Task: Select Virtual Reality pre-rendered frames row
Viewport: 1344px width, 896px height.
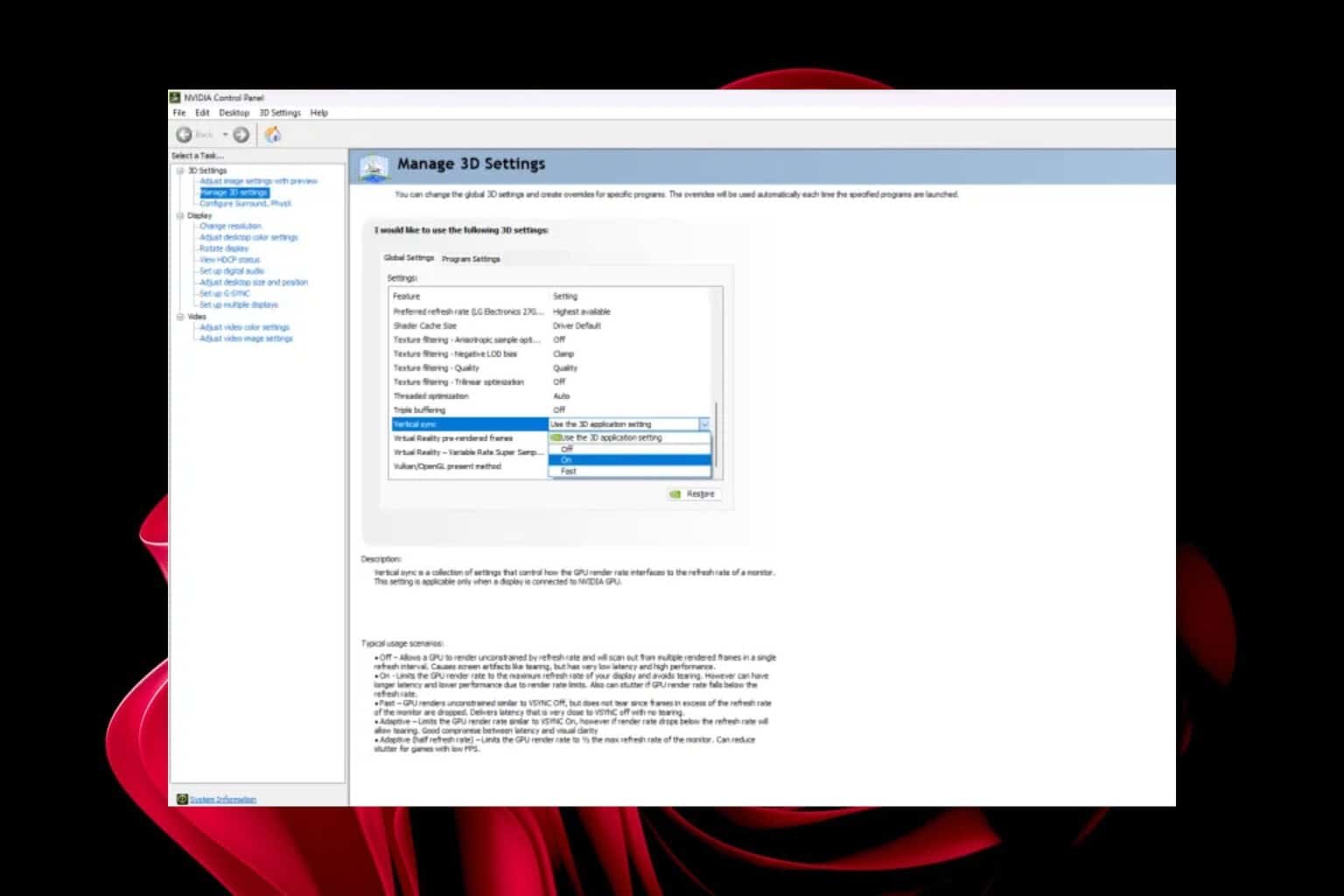Action: [x=470, y=438]
